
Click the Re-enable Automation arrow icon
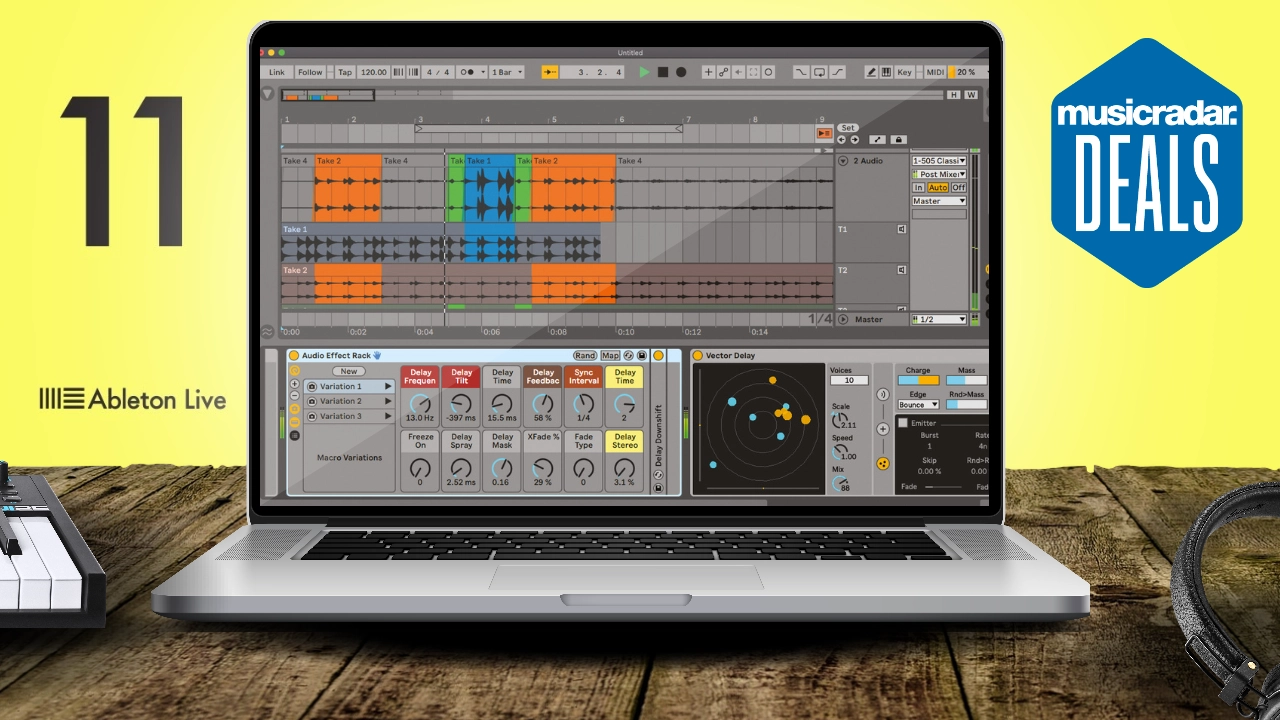coord(738,72)
